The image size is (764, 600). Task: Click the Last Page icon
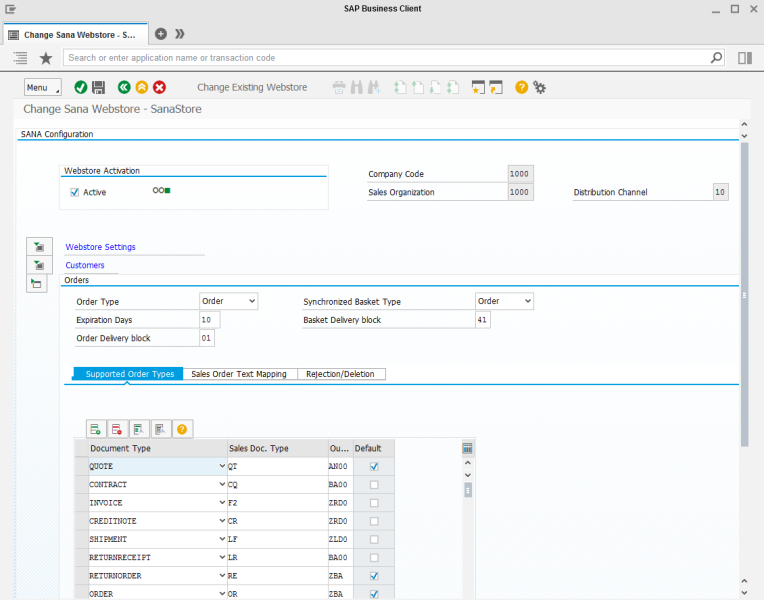click(x=453, y=87)
